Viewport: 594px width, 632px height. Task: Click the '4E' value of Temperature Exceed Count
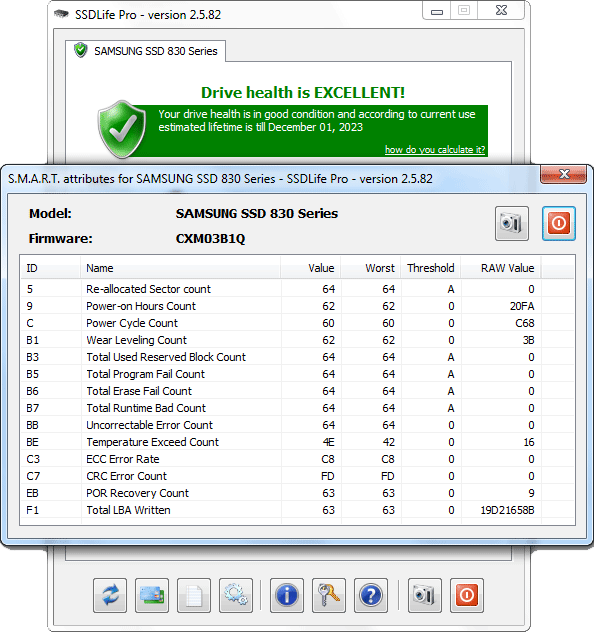(328, 442)
